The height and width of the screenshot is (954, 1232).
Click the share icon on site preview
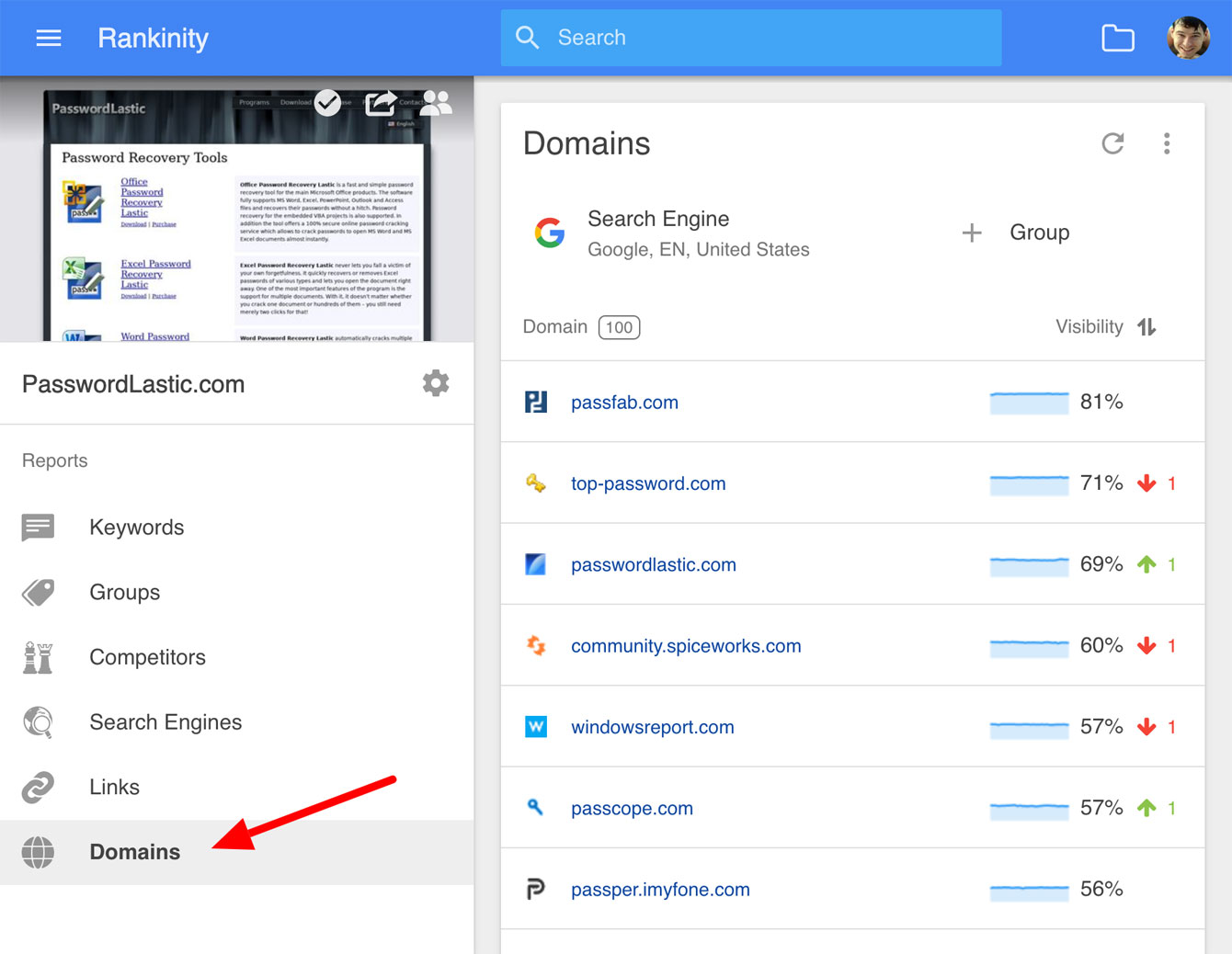(381, 103)
